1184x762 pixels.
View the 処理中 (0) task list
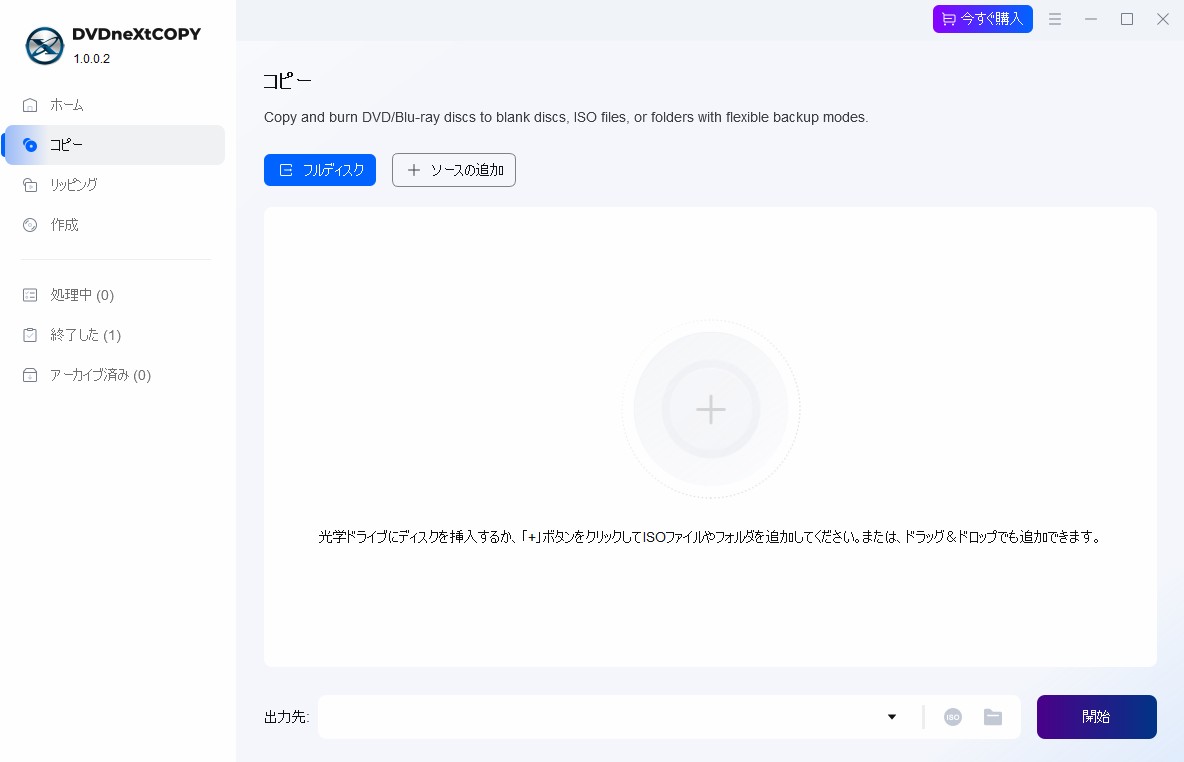[115, 295]
